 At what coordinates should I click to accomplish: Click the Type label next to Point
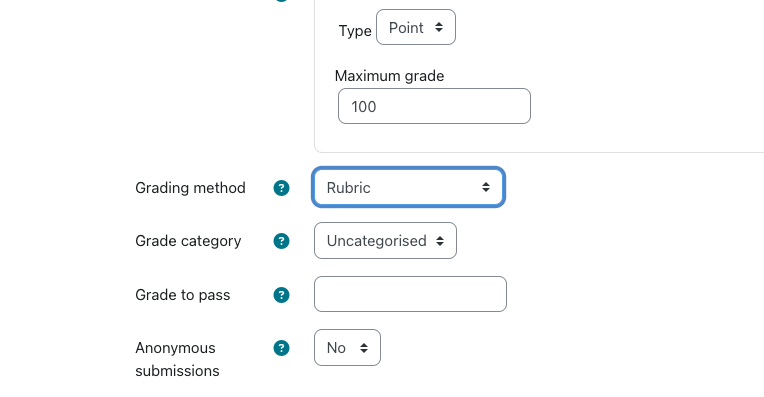355,31
